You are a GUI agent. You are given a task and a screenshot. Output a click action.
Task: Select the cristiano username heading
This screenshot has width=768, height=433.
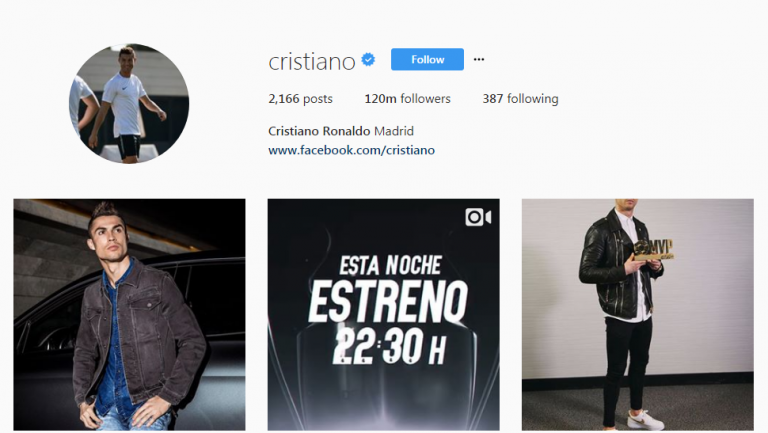[x=312, y=62]
